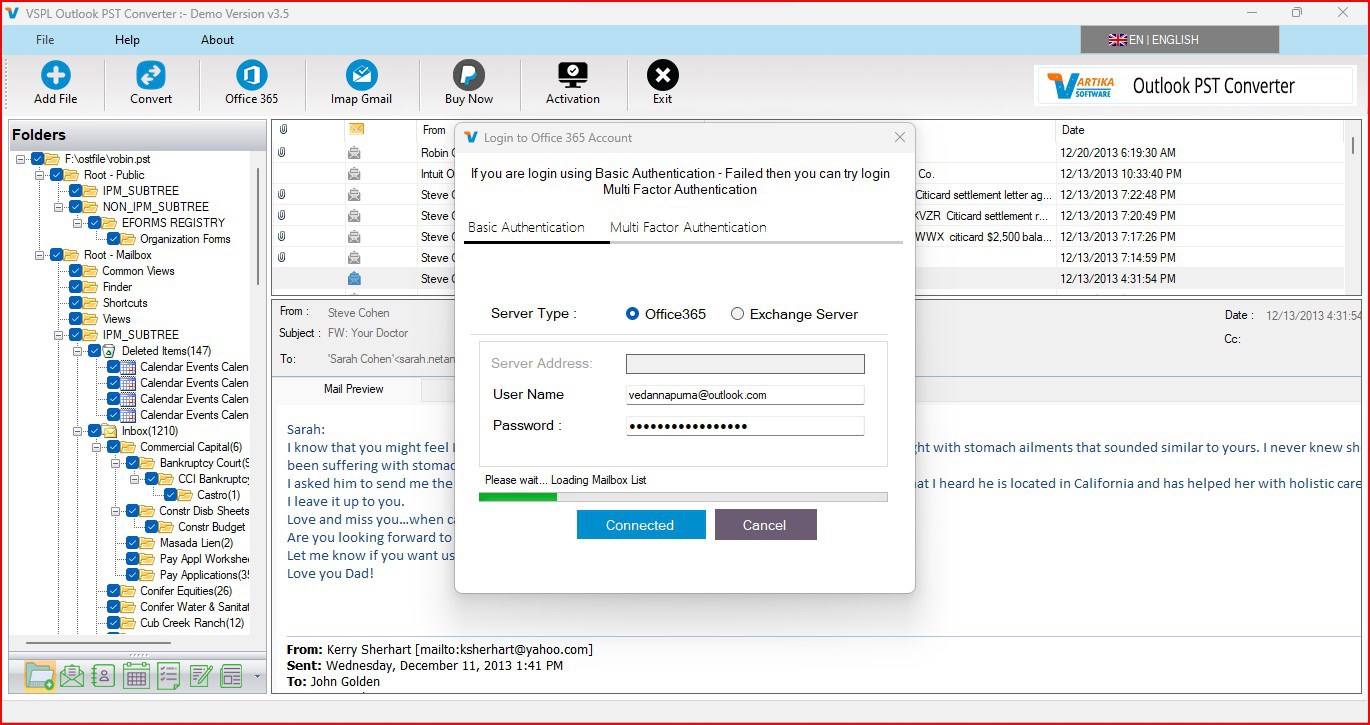1370x725 pixels.
Task: Click the Add File toolbar icon
Action: 55,75
